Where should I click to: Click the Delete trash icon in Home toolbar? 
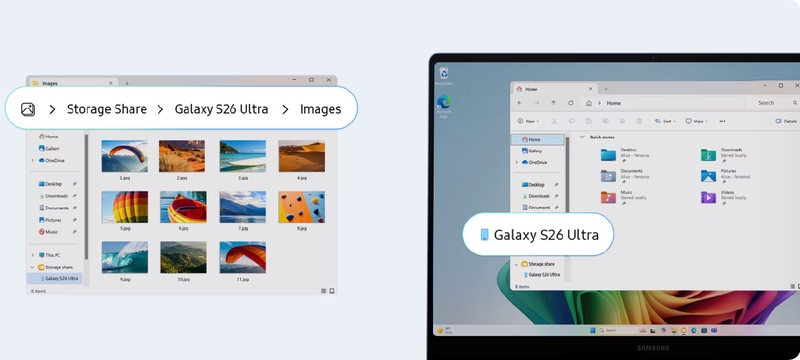point(639,121)
